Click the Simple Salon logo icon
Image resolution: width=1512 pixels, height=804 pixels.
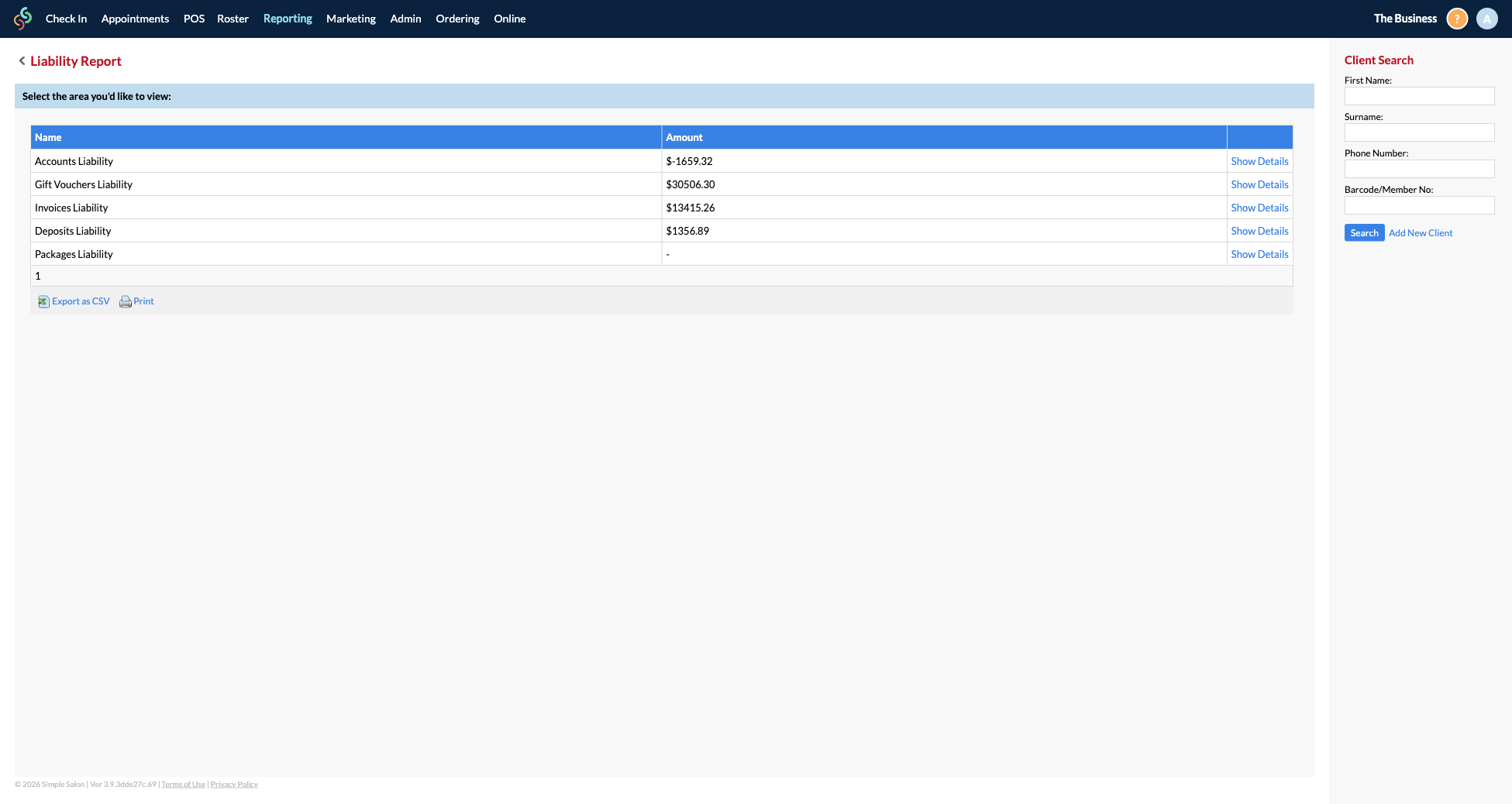23,19
